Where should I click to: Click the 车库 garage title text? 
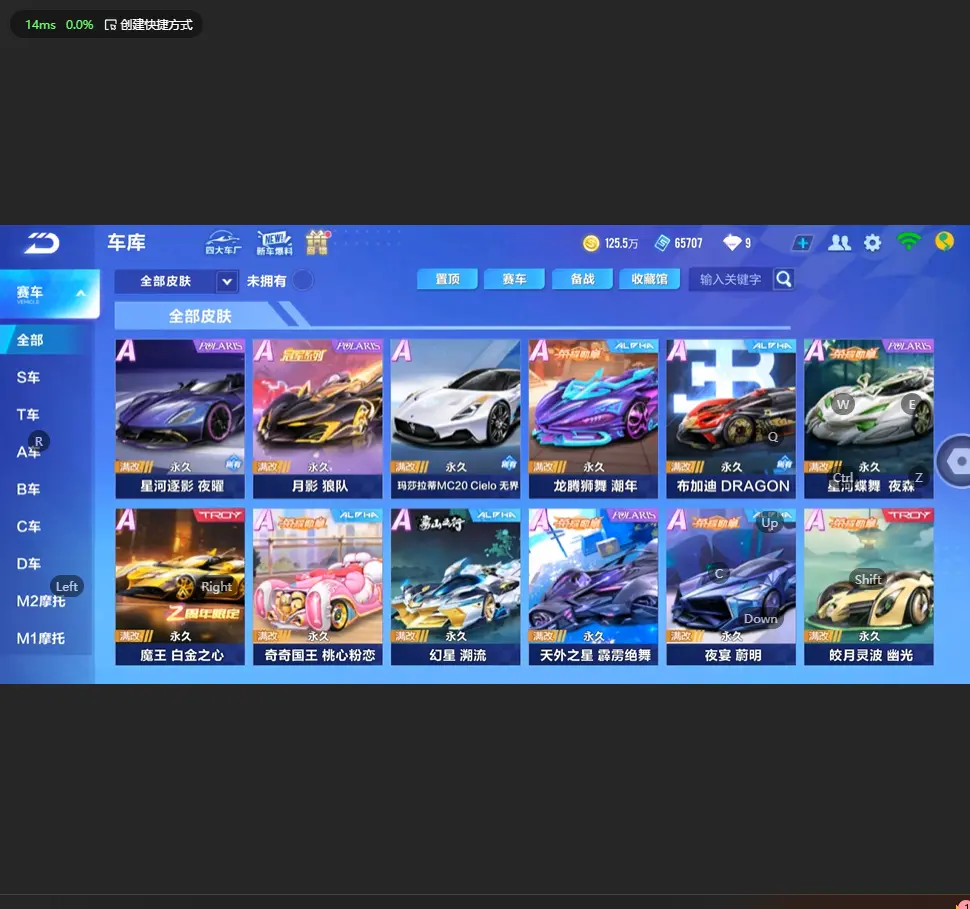coord(126,243)
